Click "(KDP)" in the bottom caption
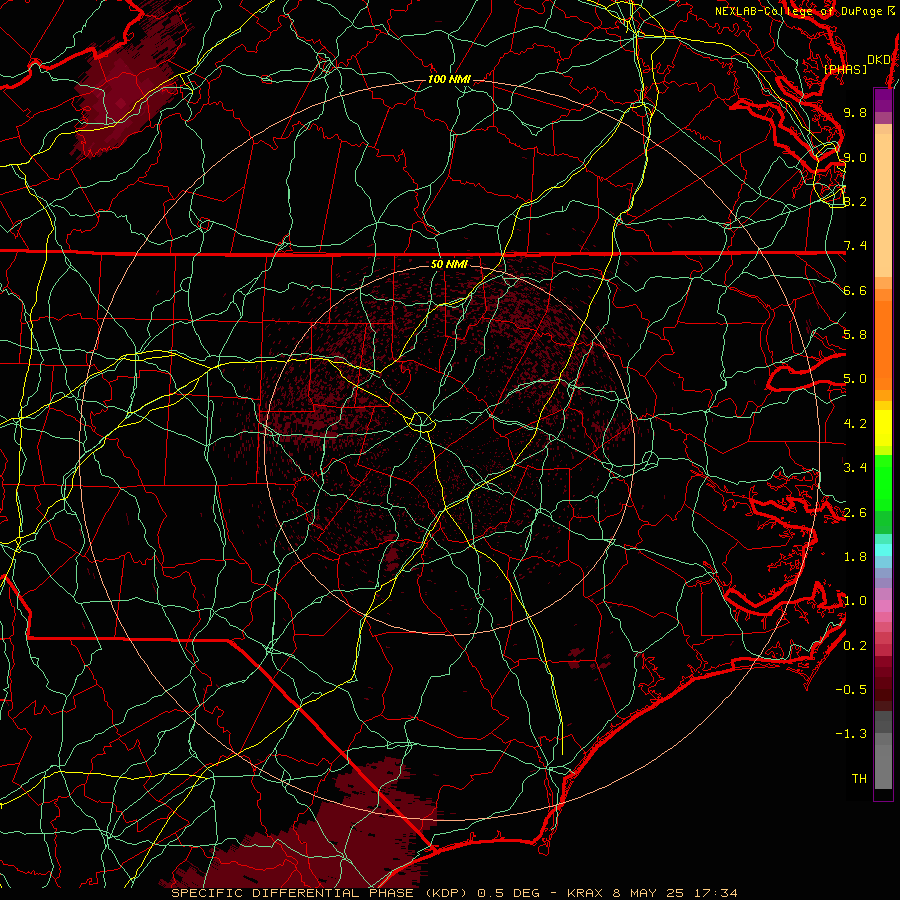This screenshot has width=900, height=900. click(x=445, y=893)
